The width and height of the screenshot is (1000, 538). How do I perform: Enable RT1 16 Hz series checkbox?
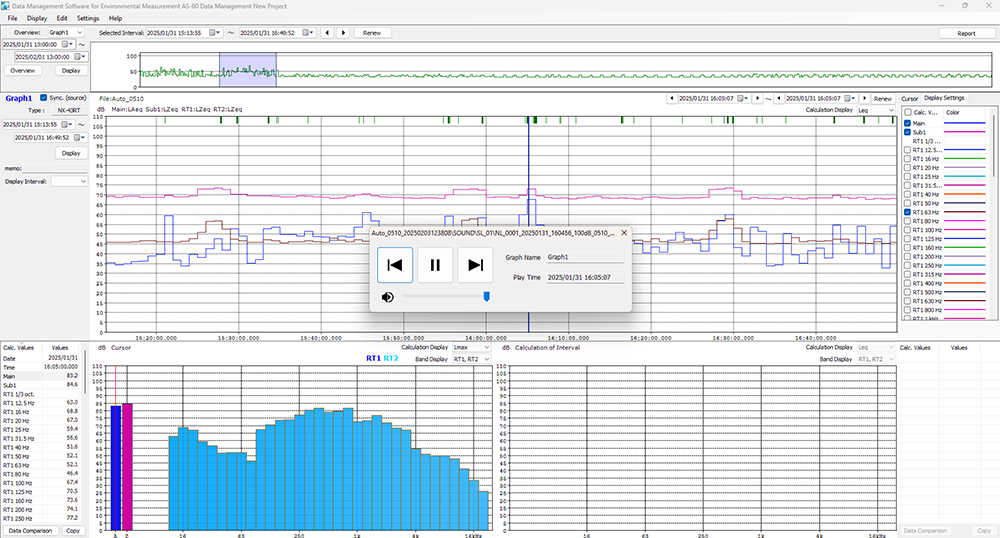click(908, 159)
